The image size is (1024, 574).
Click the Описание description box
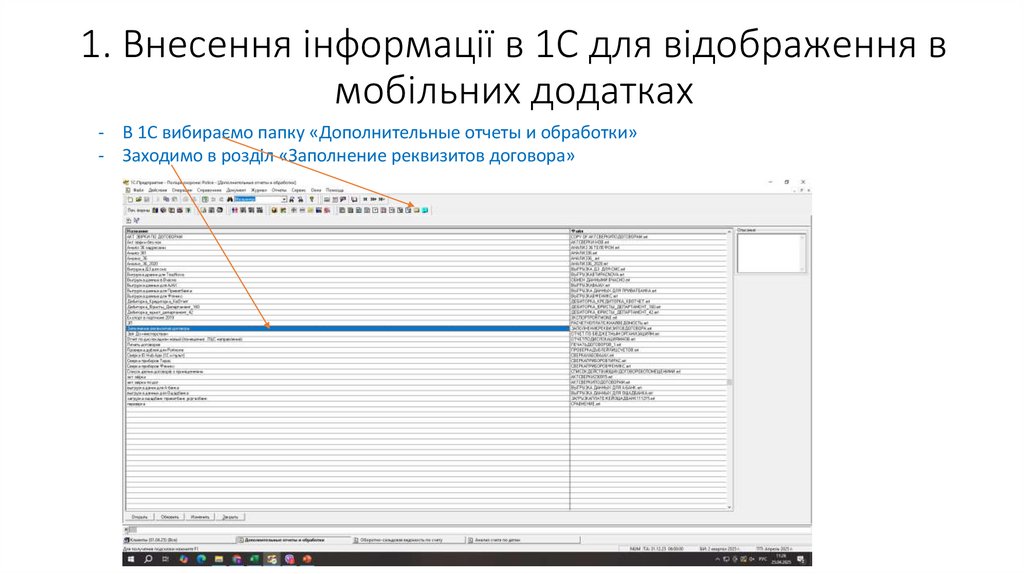pyautogui.click(x=771, y=253)
